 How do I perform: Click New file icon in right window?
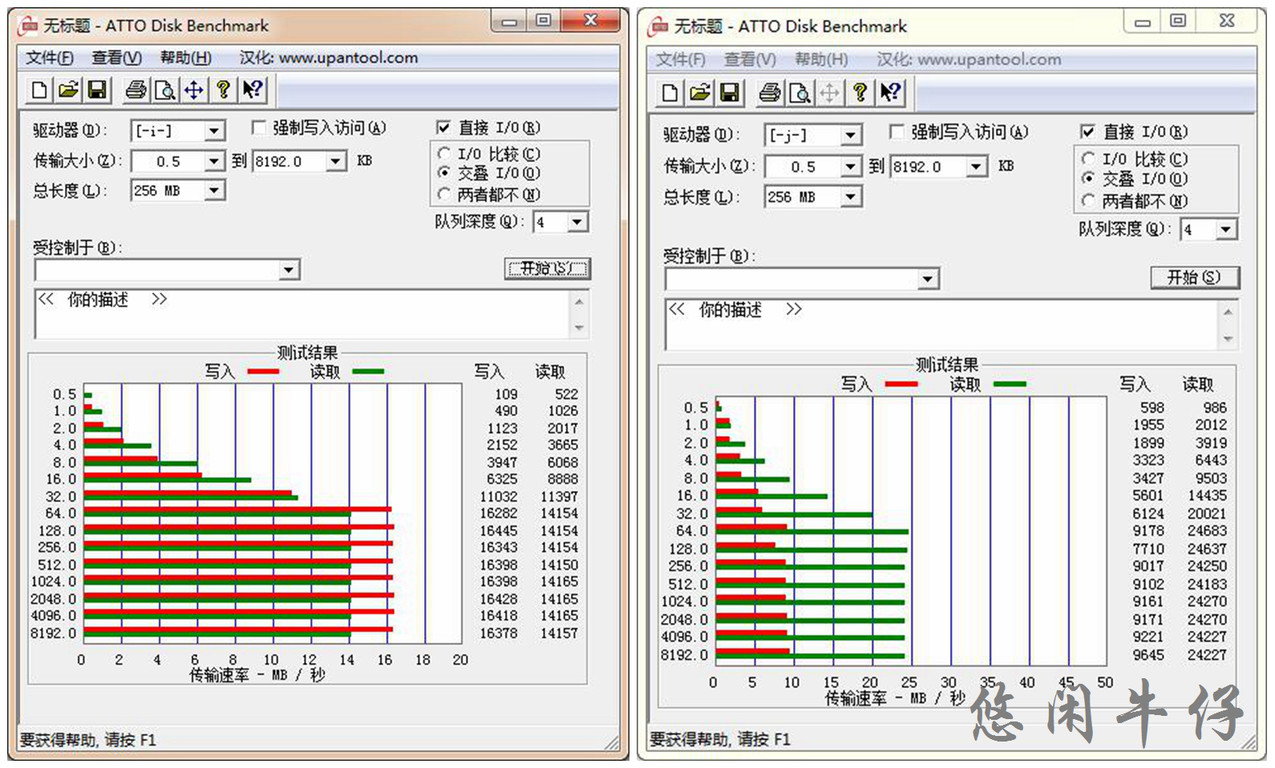671,93
